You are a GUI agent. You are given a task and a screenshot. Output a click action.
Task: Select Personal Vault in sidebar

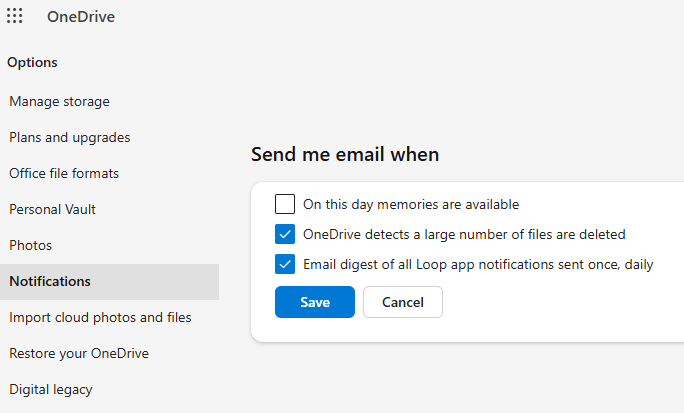[52, 209]
